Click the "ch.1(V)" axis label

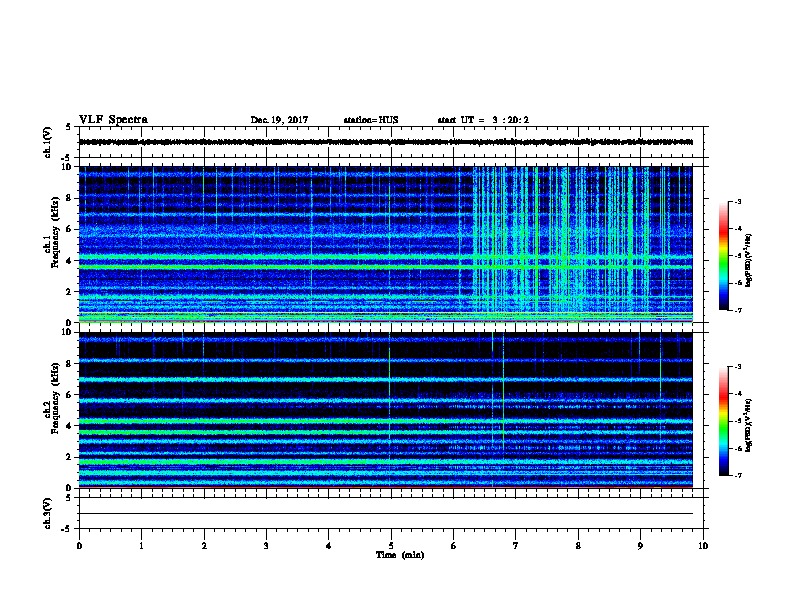[x=48, y=142]
